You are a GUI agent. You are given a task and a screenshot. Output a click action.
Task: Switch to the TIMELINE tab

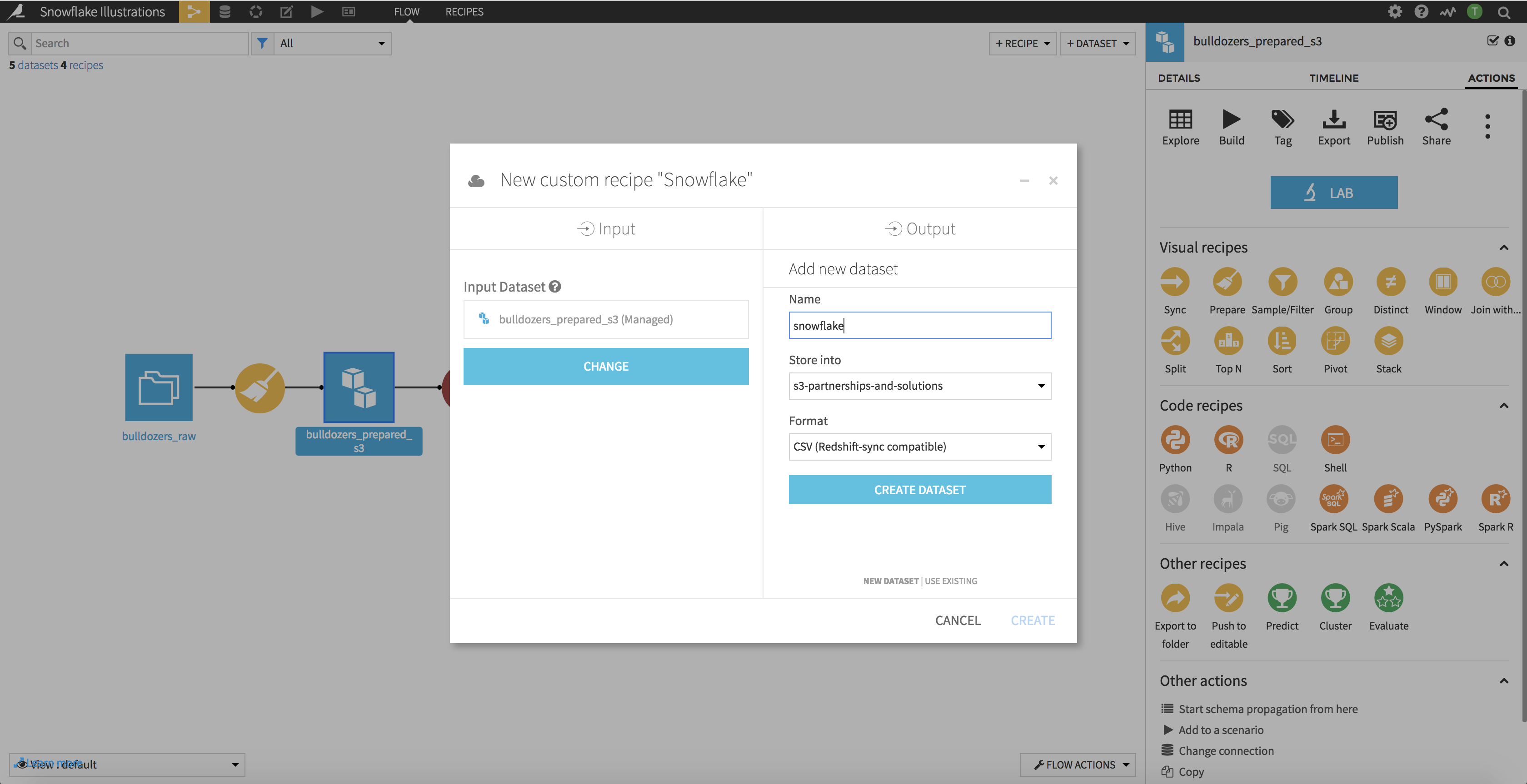[1334, 78]
